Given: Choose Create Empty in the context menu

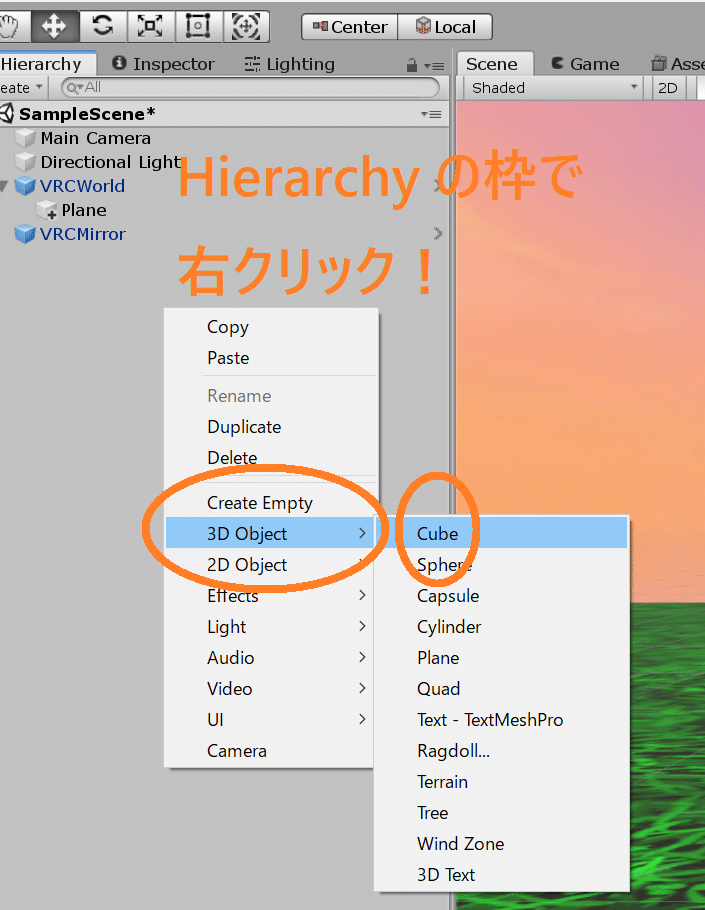Looking at the screenshot, I should pyautogui.click(x=272, y=503).
